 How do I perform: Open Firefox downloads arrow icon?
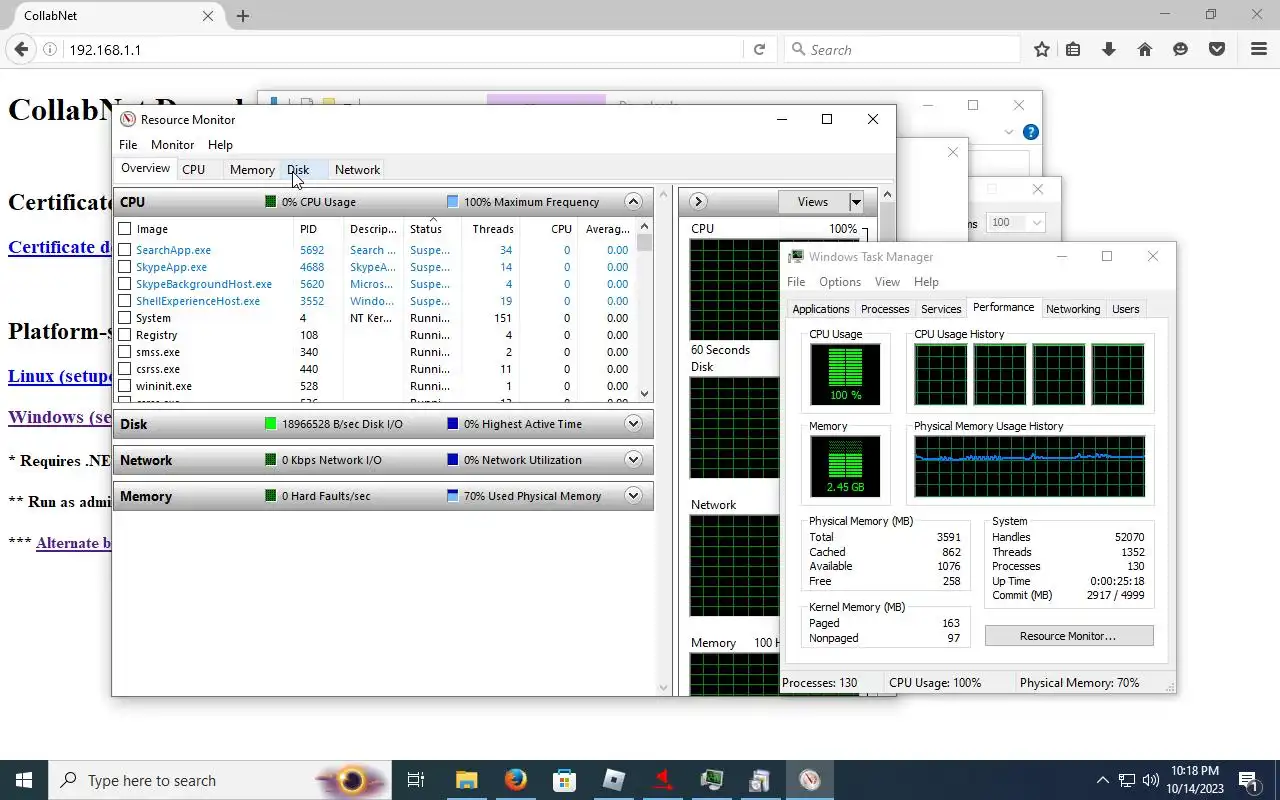(1109, 49)
